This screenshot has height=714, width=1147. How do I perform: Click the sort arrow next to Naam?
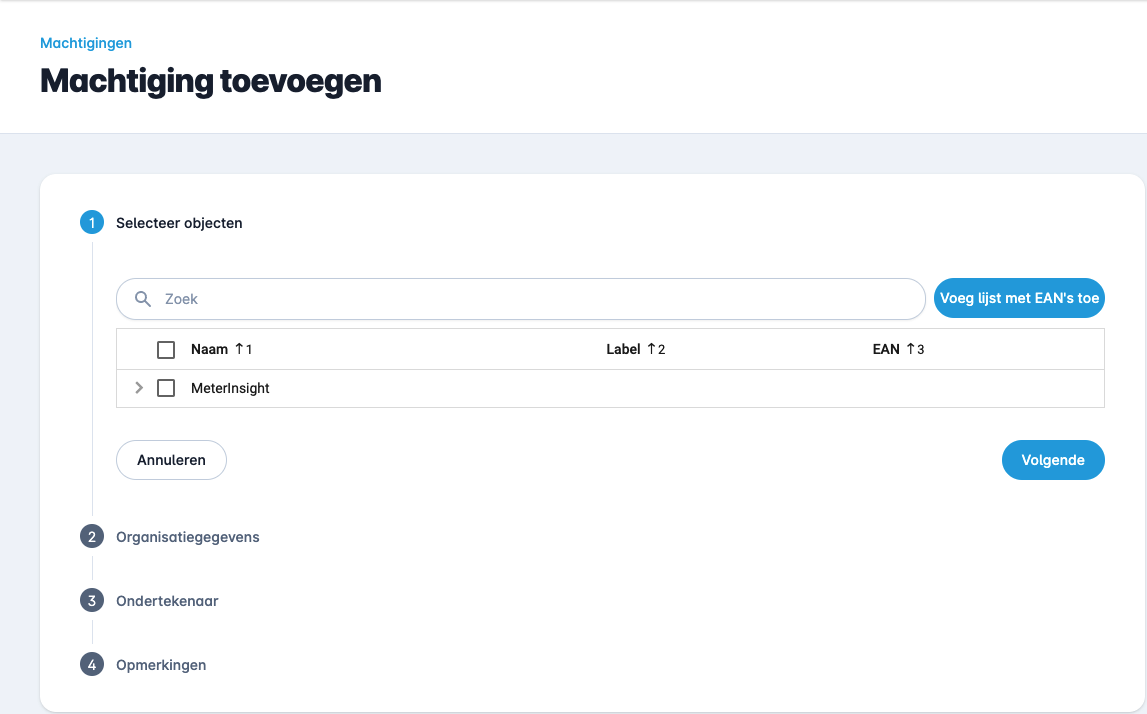[x=239, y=349]
